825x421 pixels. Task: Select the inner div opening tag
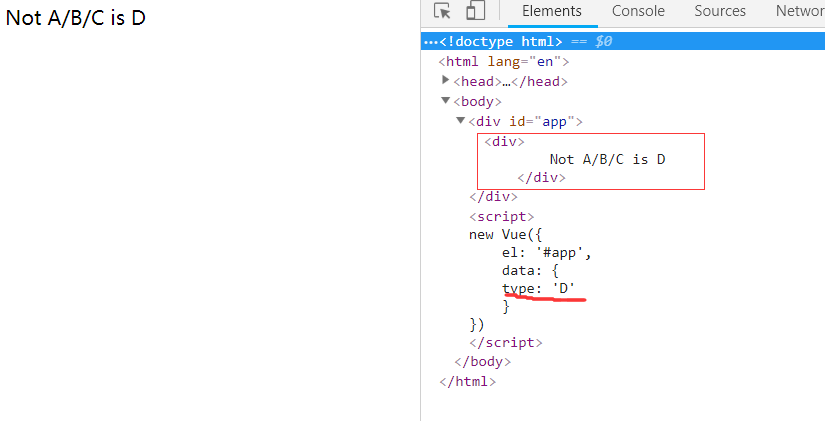point(504,142)
